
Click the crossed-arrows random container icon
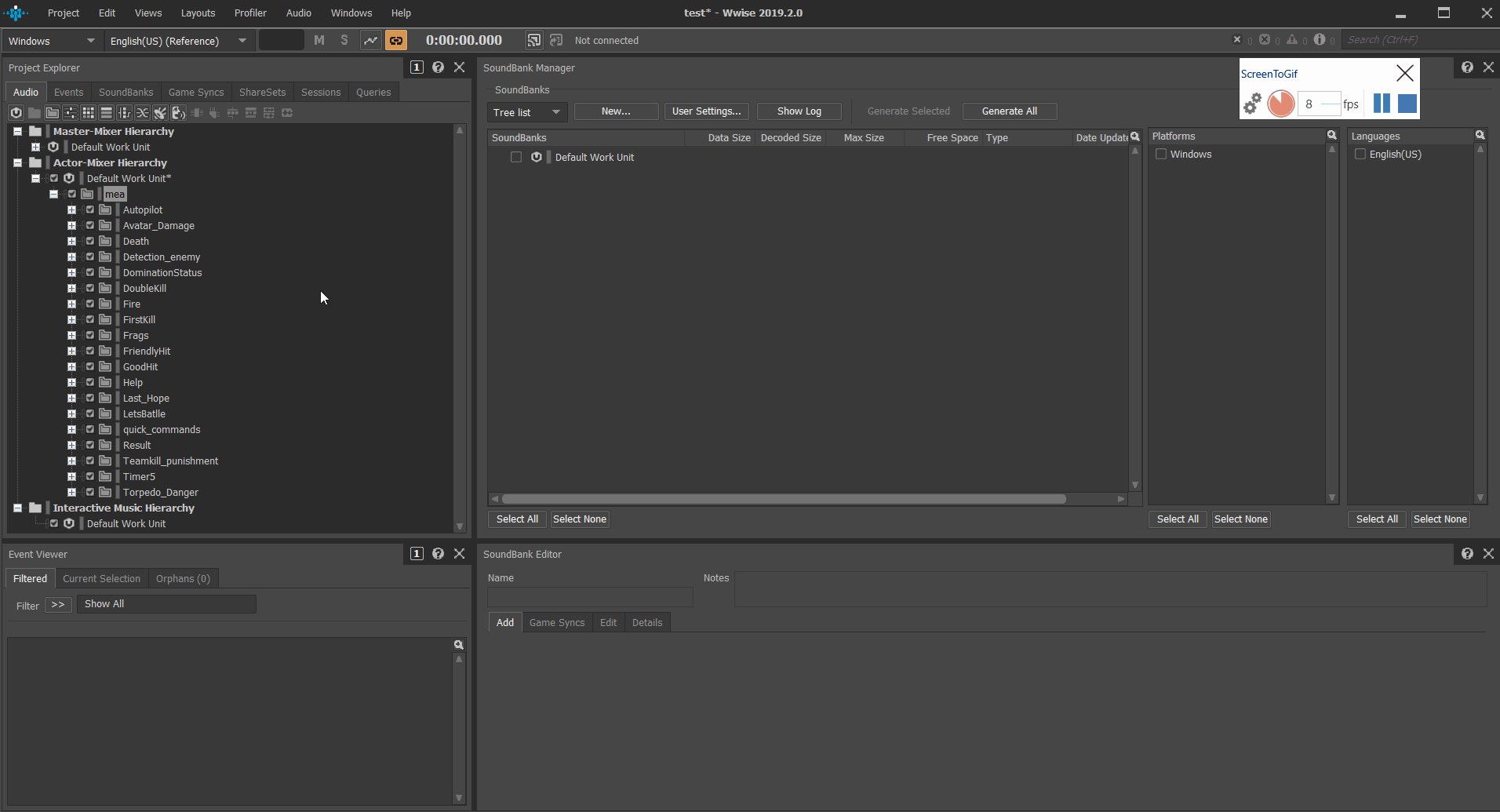[x=142, y=113]
